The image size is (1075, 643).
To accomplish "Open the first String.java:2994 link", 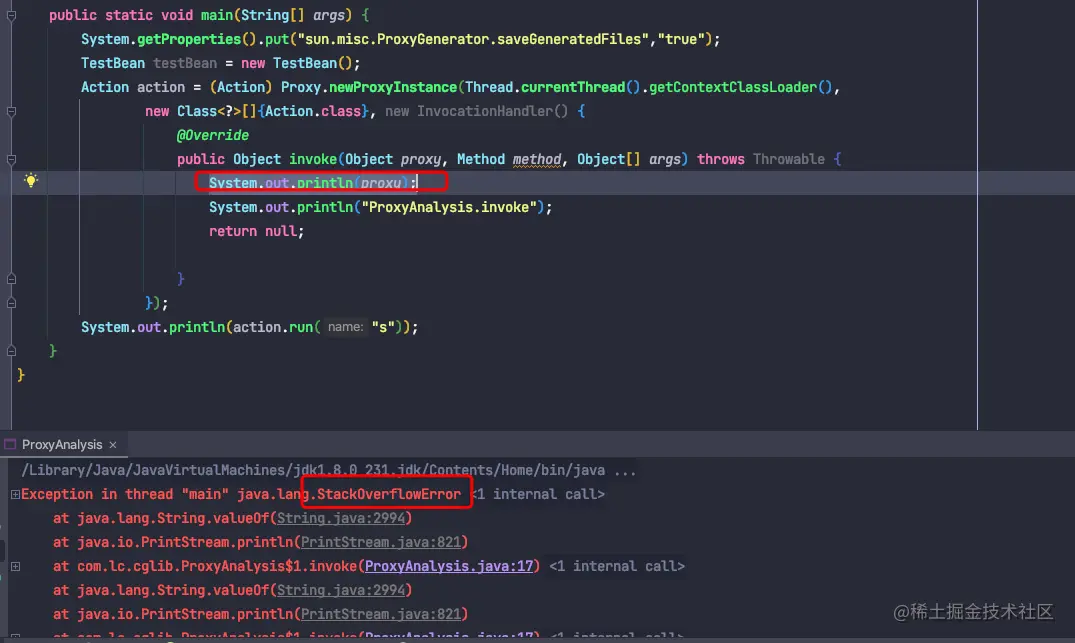I will click(341, 518).
